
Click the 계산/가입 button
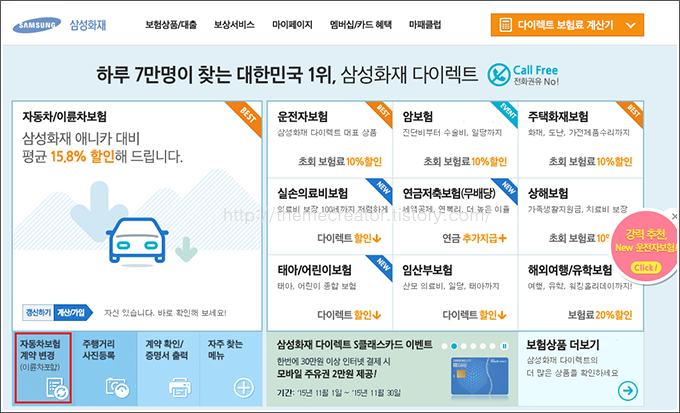coord(73,312)
